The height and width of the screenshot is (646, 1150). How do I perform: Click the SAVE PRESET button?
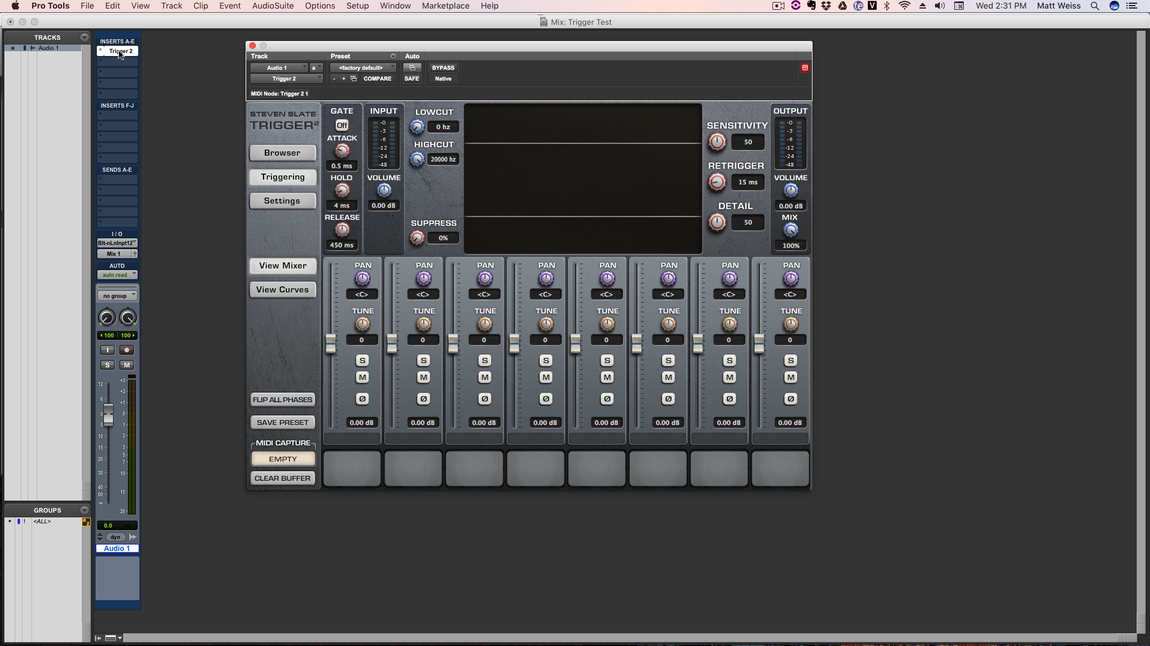click(x=282, y=422)
